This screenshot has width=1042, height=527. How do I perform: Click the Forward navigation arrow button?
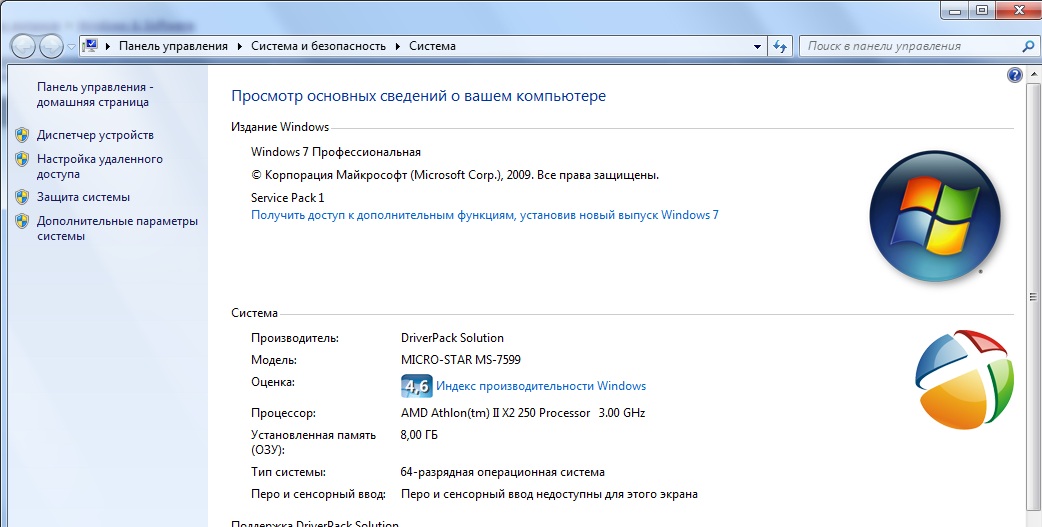pos(50,46)
